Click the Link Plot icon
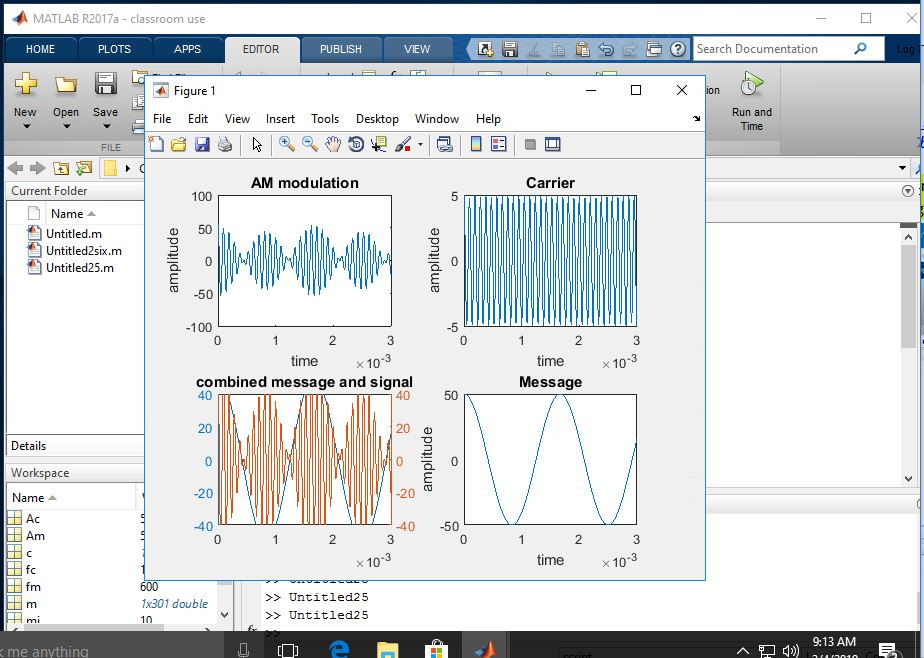This screenshot has width=924, height=658. pos(445,145)
